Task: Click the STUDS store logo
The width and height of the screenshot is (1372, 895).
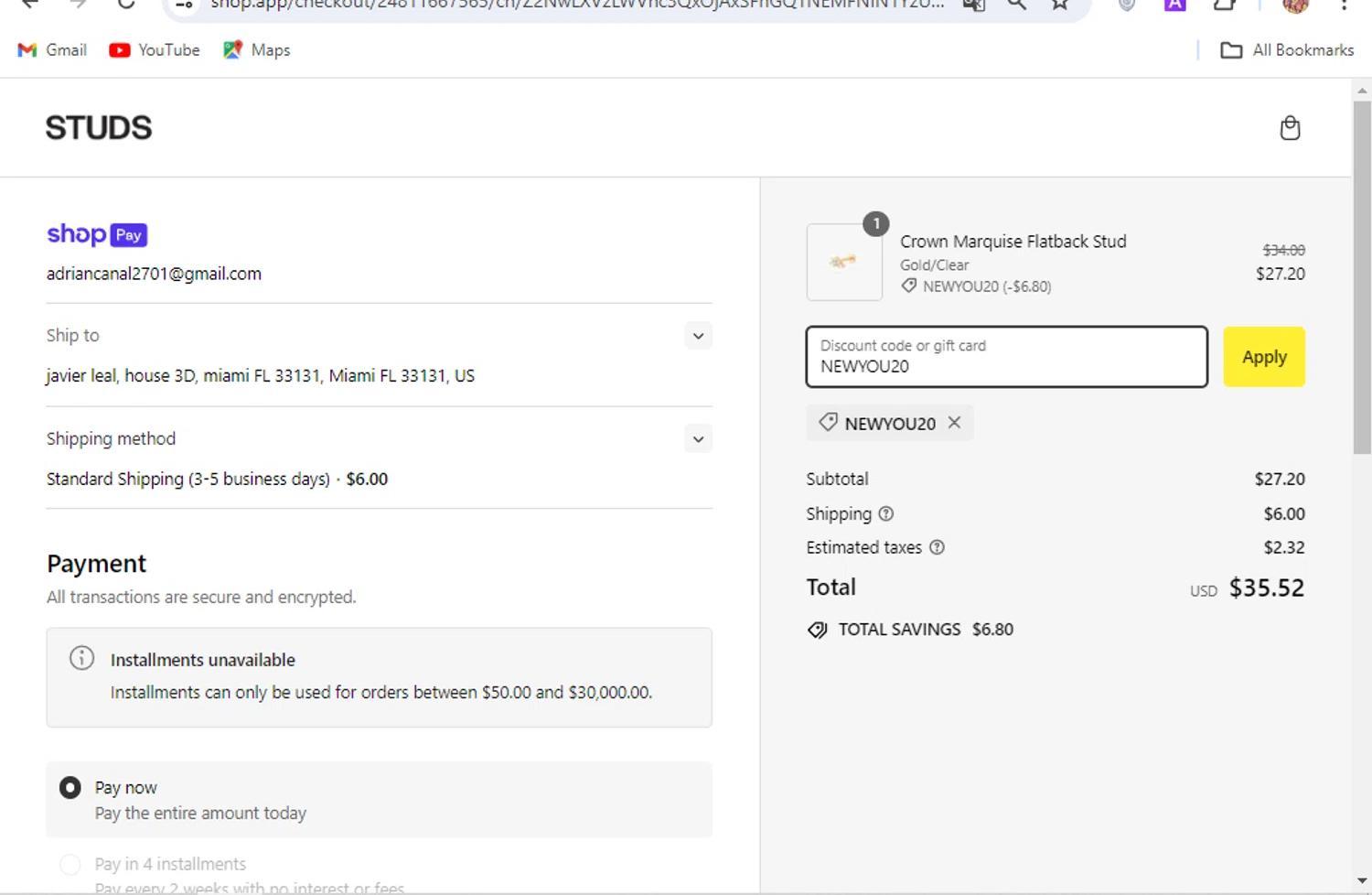Action: click(x=99, y=128)
